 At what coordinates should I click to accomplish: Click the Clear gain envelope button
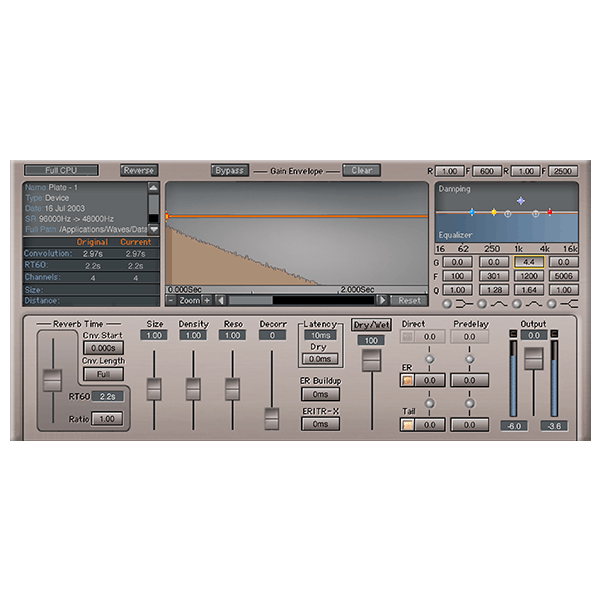coord(361,170)
